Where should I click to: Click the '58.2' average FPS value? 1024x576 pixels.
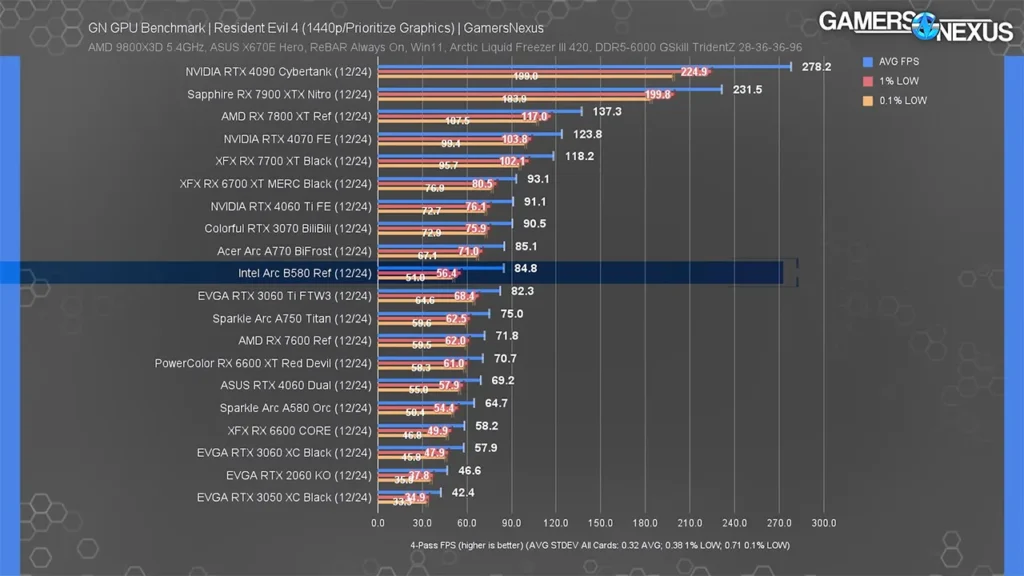487,426
